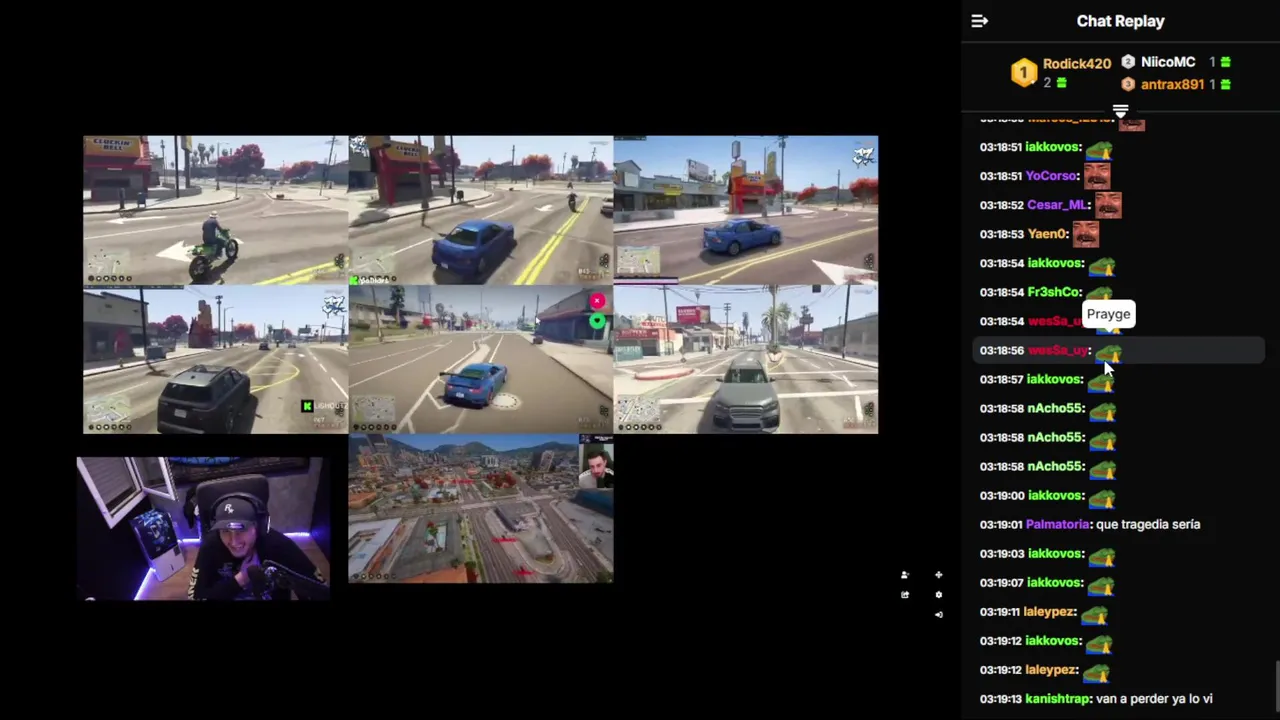Click the face emote posted by YoCorso
This screenshot has height=720, width=1280.
1097,177
